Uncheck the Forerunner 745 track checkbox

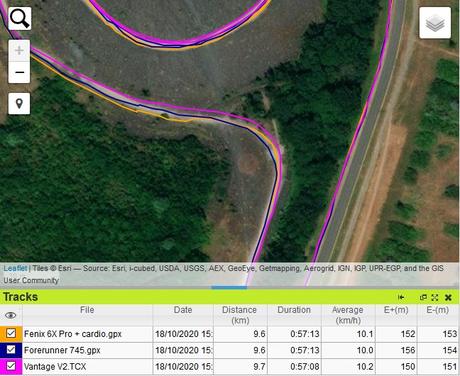point(11,350)
